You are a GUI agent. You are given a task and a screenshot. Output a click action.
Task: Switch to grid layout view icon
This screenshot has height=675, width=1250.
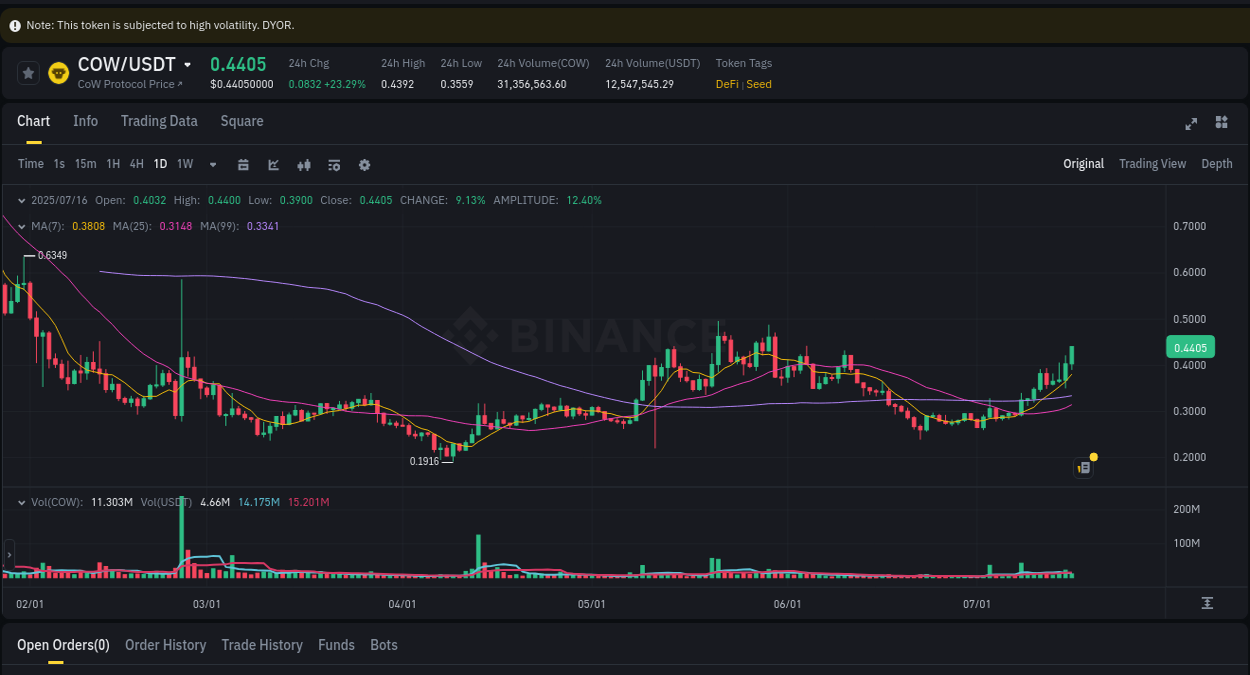(x=1221, y=122)
